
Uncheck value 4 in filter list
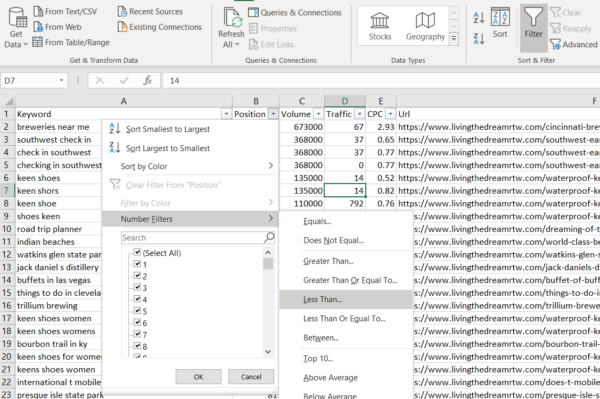point(137,299)
